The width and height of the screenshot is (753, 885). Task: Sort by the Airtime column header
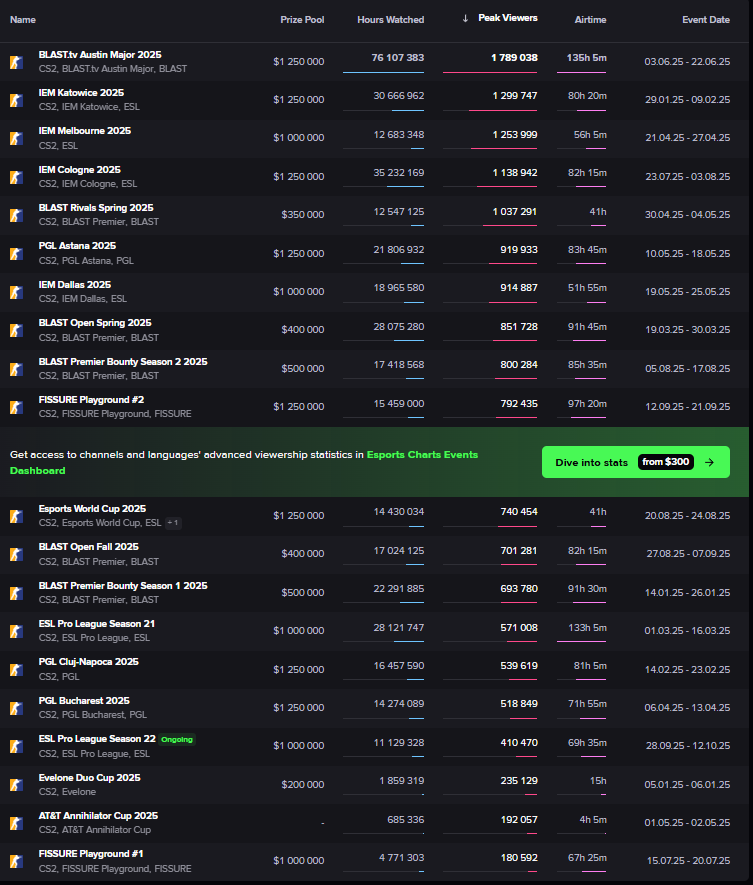(590, 19)
